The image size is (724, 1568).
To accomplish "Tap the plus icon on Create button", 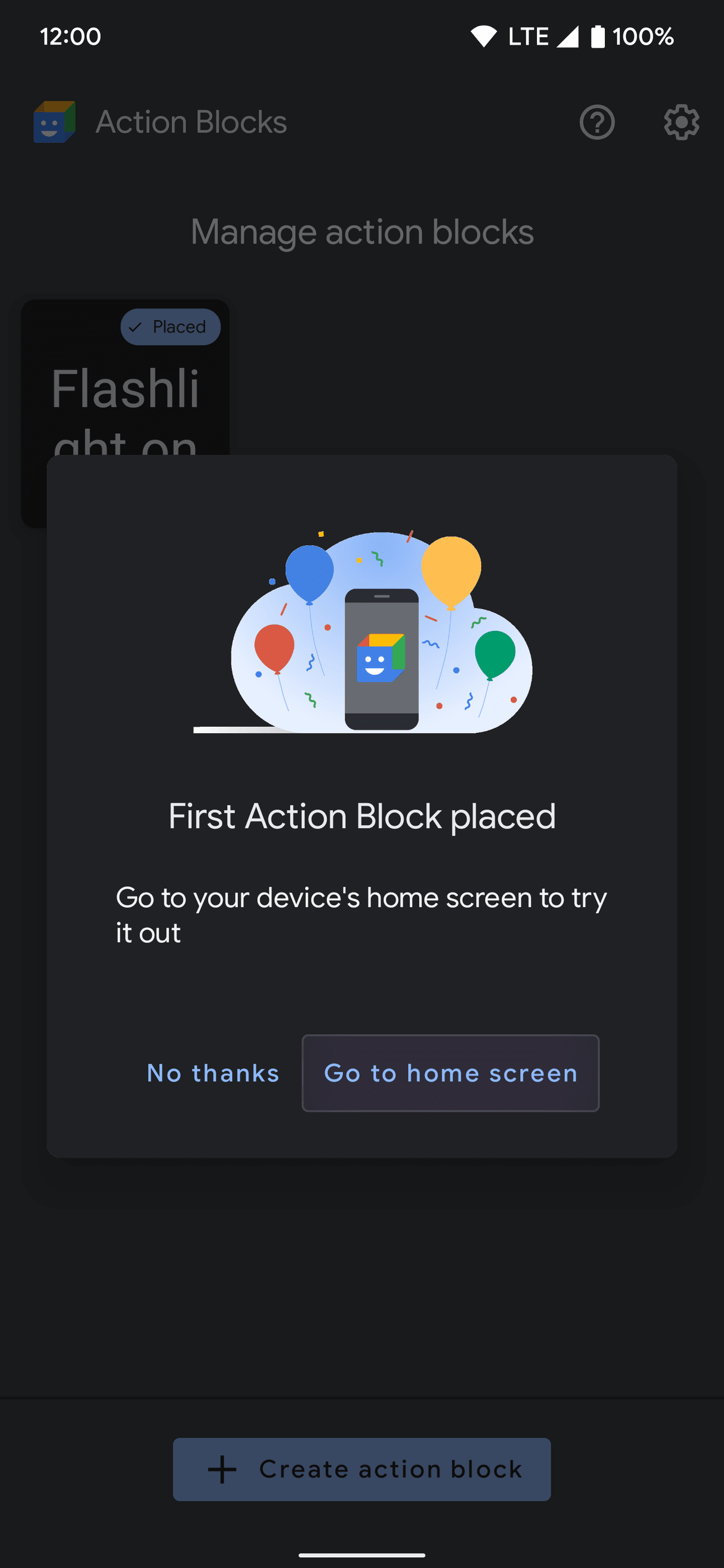I will [222, 1469].
